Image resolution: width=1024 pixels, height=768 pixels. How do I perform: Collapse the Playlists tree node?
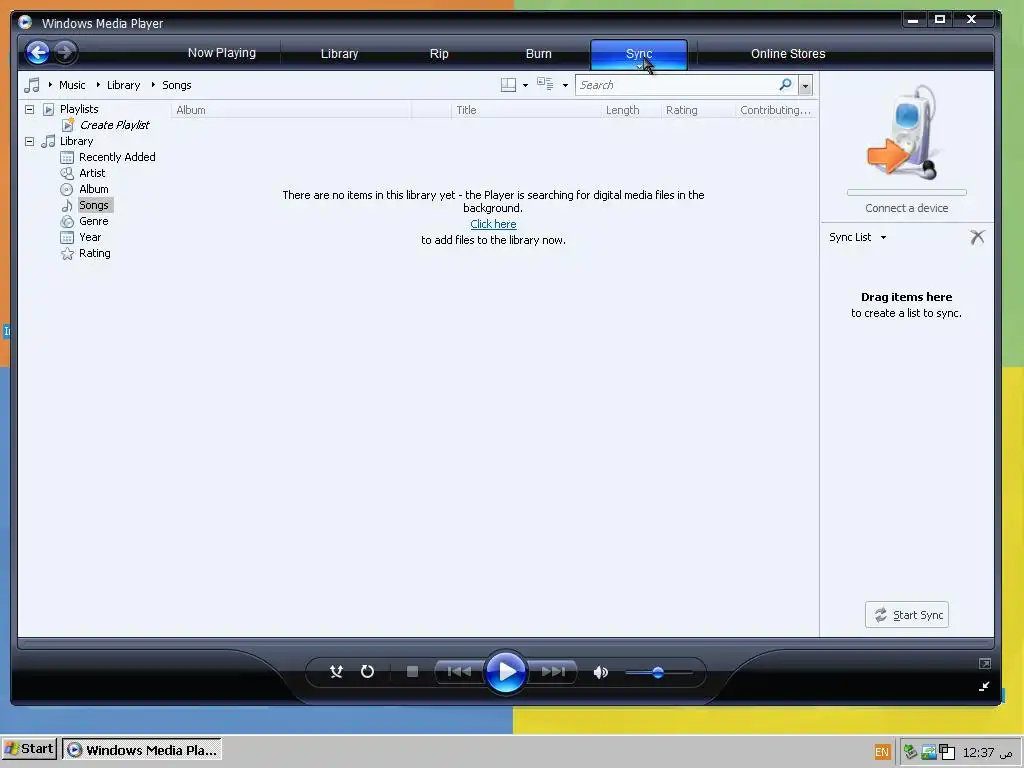29,109
